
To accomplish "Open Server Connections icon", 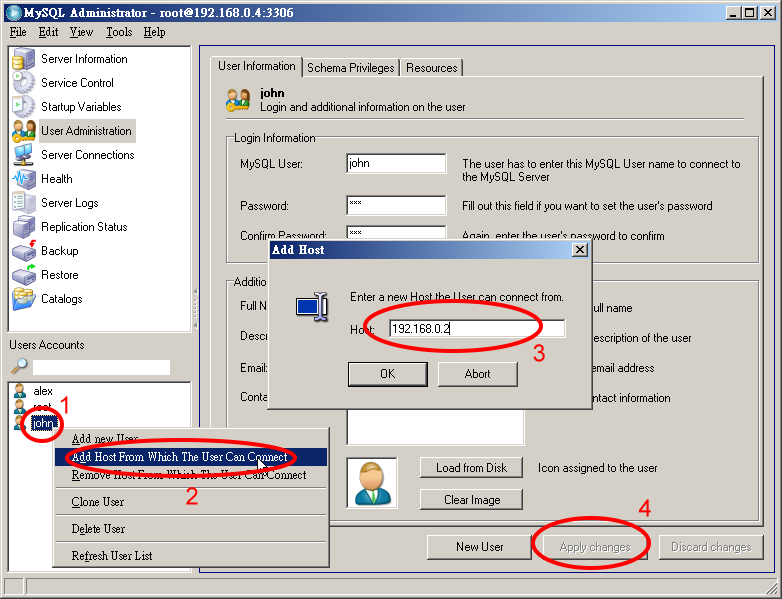I will (23, 155).
